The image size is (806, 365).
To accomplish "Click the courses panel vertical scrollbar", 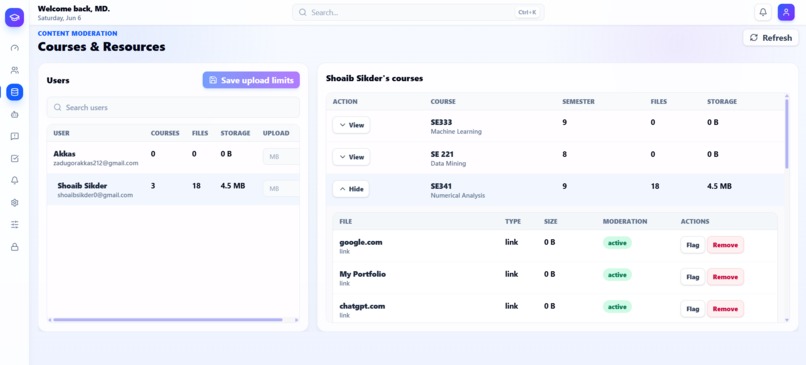I will click(x=786, y=134).
